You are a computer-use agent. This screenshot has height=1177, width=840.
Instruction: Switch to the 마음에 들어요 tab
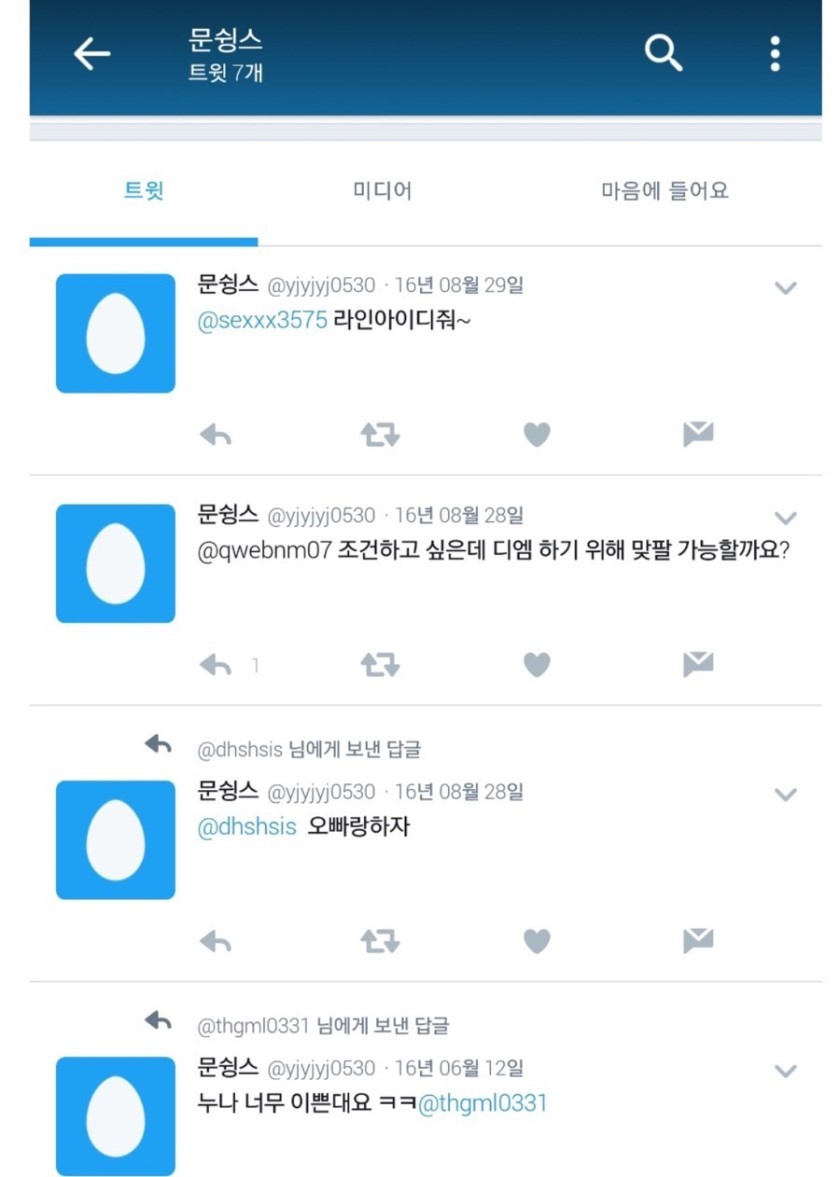[664, 191]
